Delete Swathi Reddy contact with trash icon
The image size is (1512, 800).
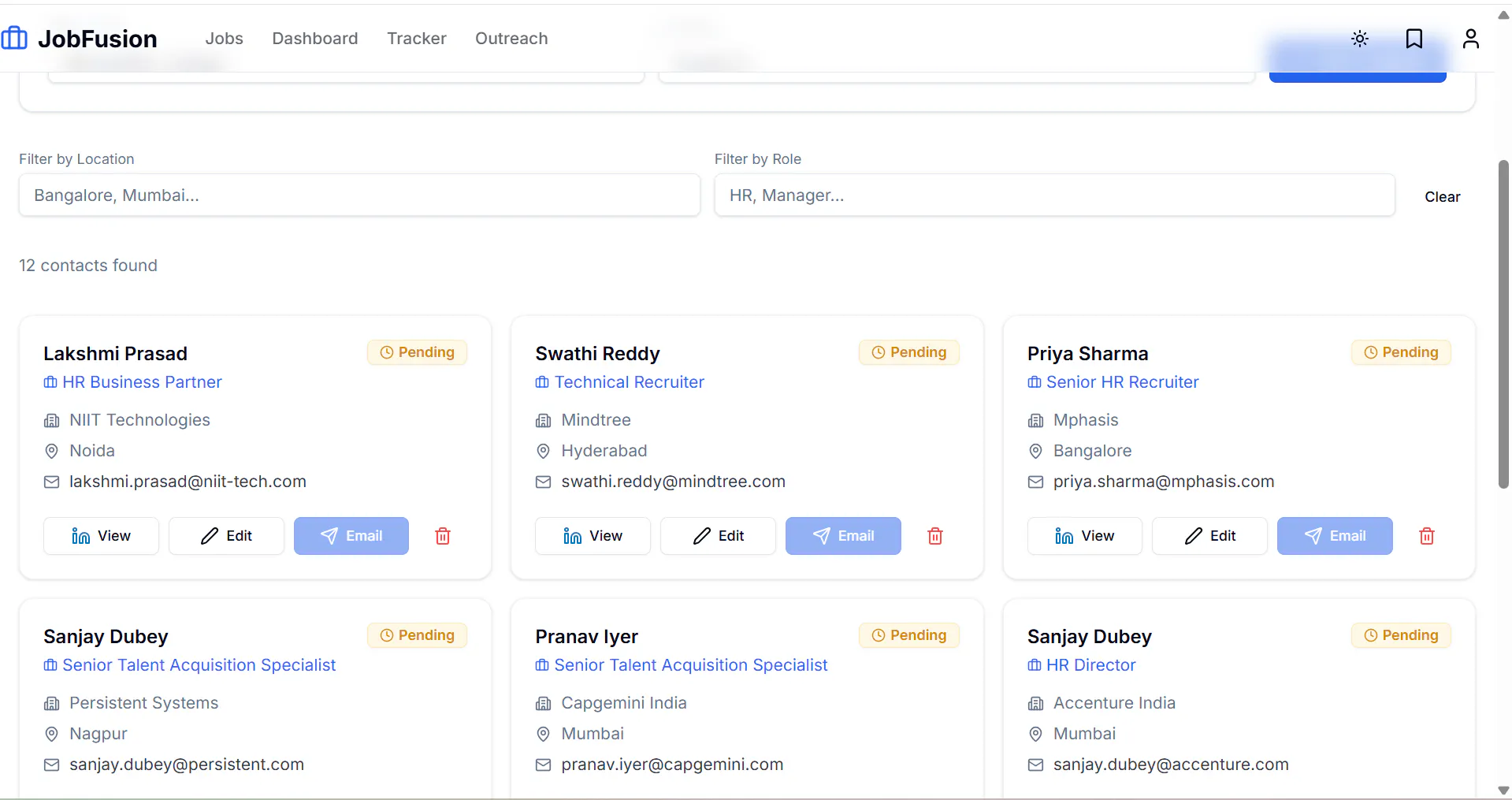(x=935, y=536)
